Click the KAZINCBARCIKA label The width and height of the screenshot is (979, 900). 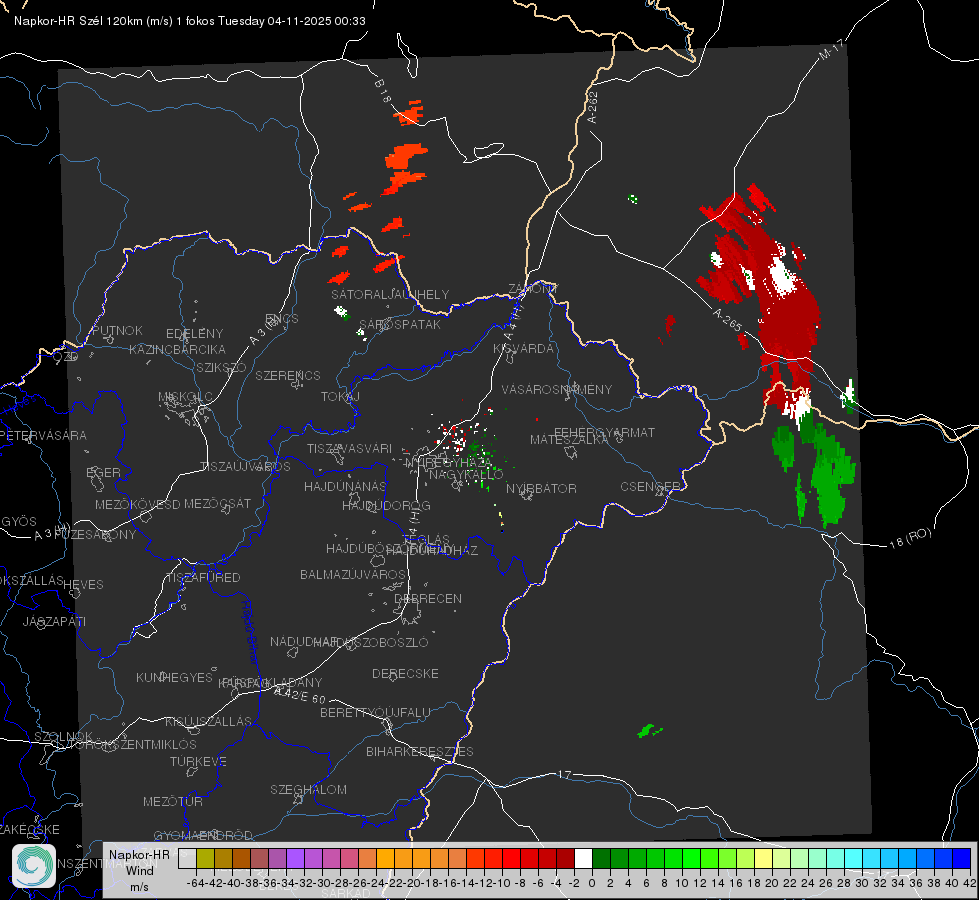[177, 349]
